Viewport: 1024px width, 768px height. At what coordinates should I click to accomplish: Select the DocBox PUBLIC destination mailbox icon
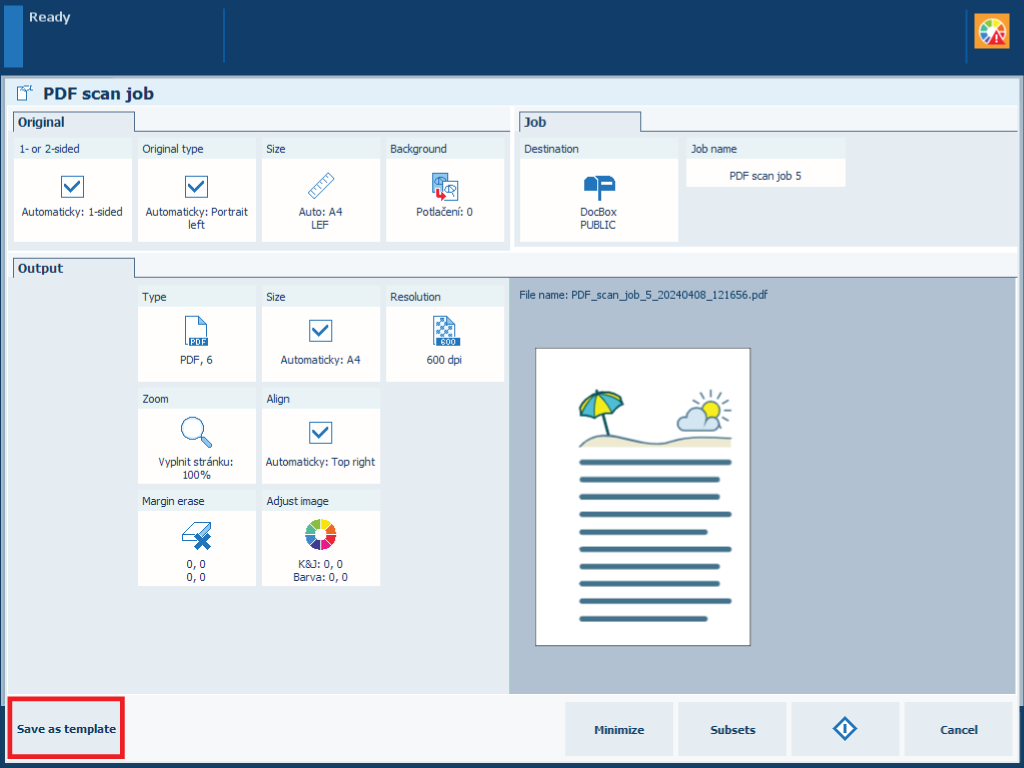pos(598,187)
